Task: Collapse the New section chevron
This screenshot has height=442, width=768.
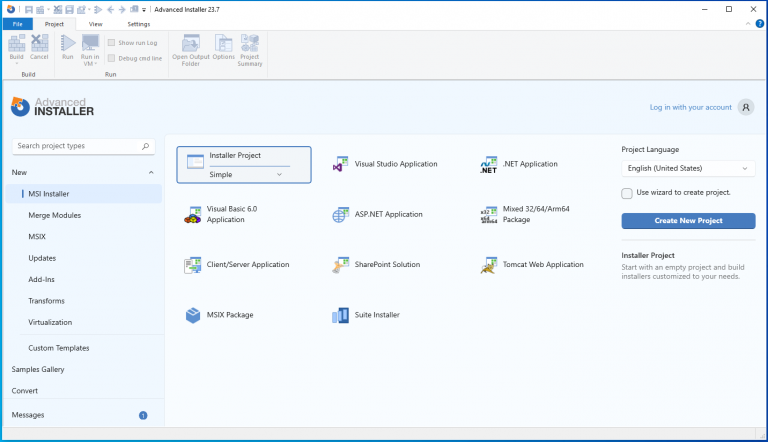Action: [x=151, y=172]
